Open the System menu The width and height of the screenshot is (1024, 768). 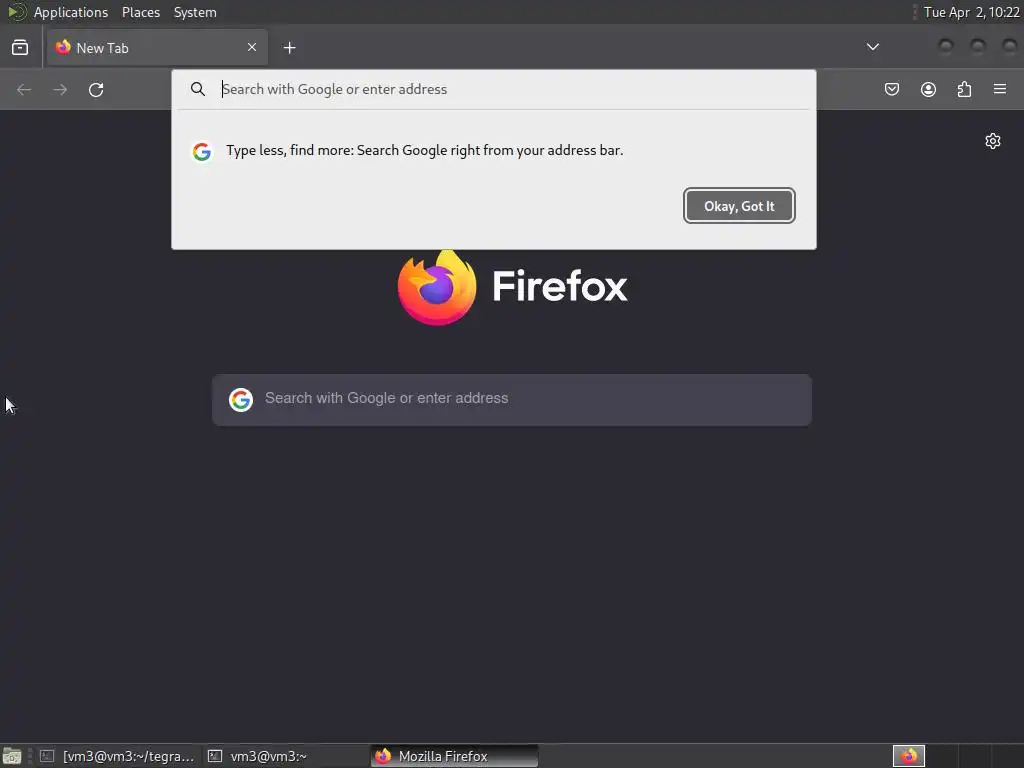[x=195, y=12]
